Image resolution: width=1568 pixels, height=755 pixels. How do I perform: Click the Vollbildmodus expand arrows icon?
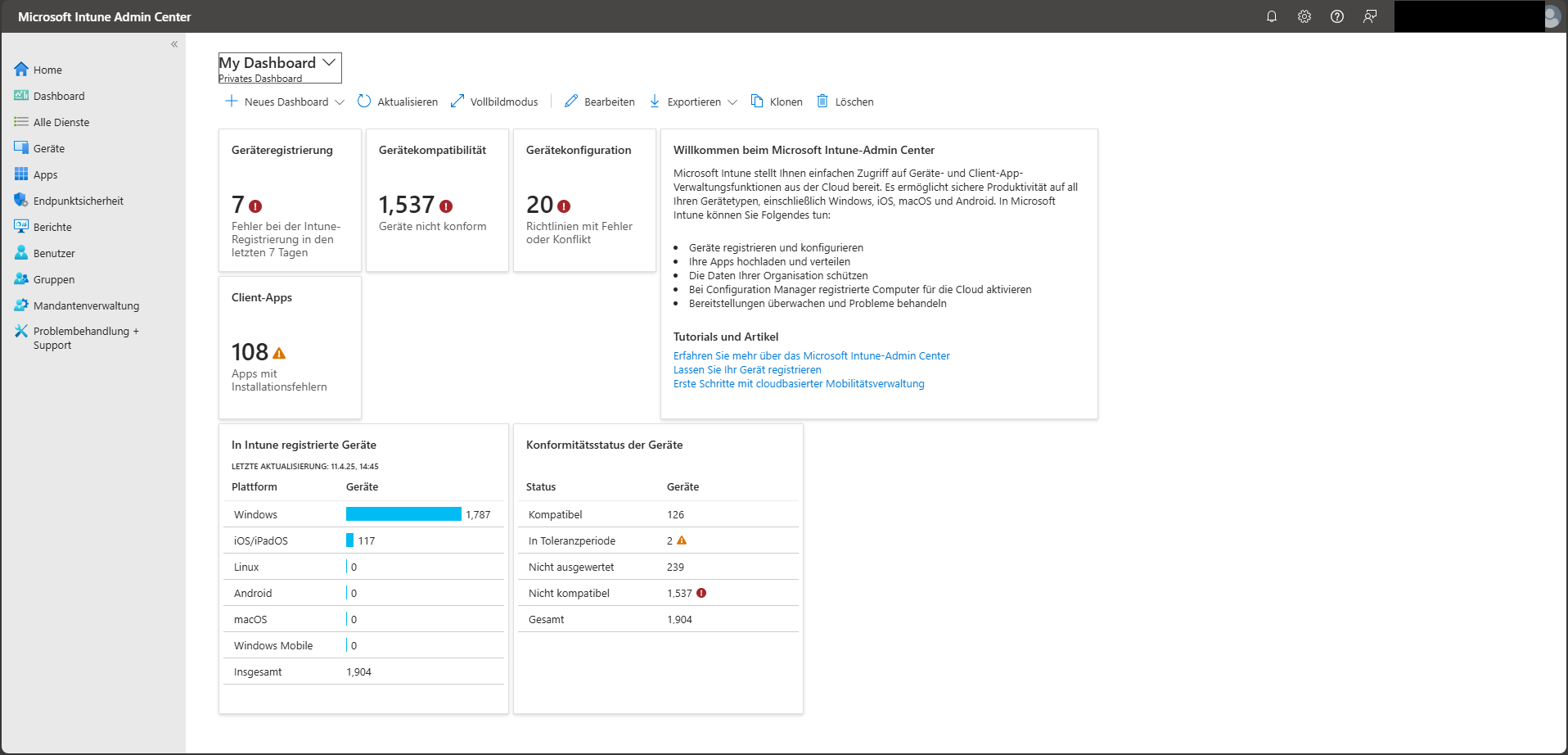(457, 102)
